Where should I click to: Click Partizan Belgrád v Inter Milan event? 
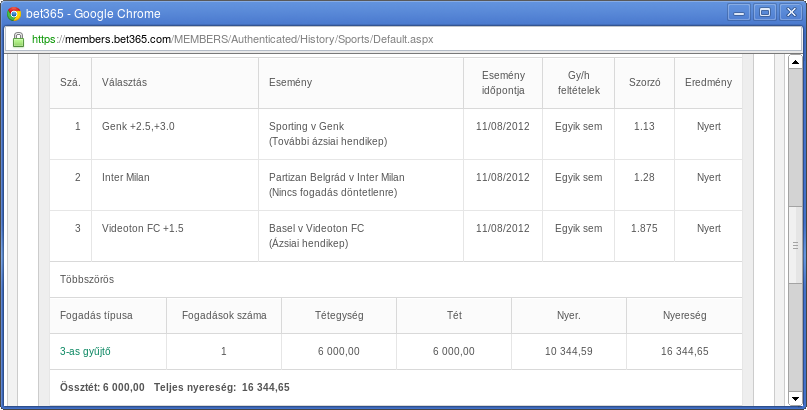337,177
